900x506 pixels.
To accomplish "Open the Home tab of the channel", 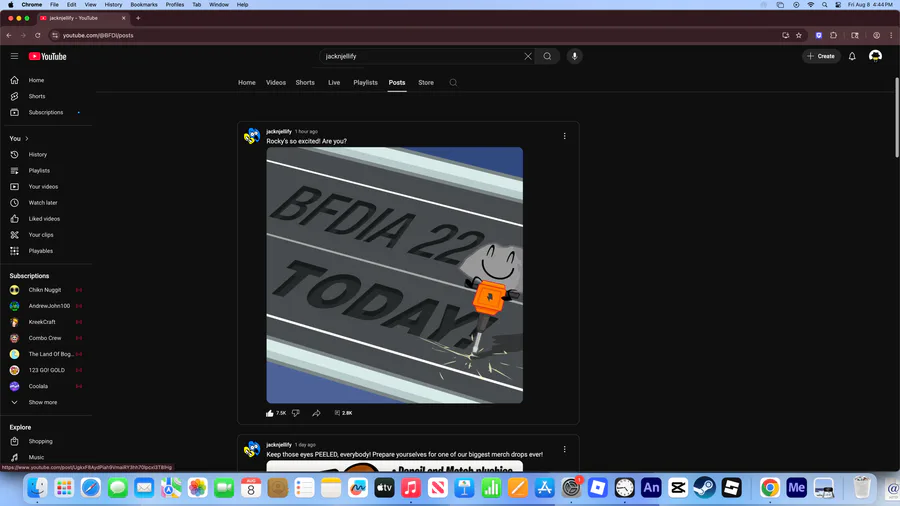I will (247, 83).
